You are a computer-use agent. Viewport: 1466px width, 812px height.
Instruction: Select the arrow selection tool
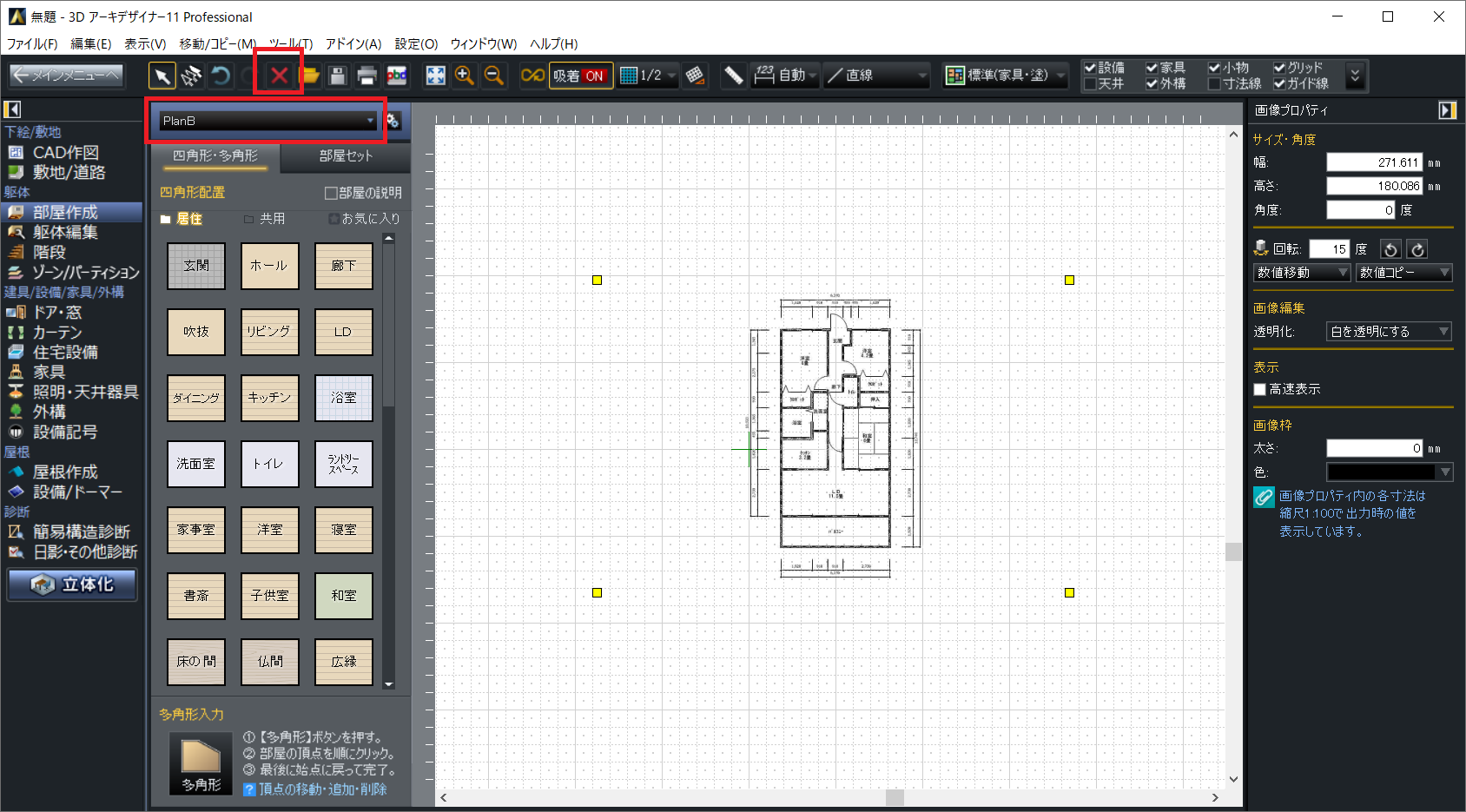pyautogui.click(x=162, y=76)
